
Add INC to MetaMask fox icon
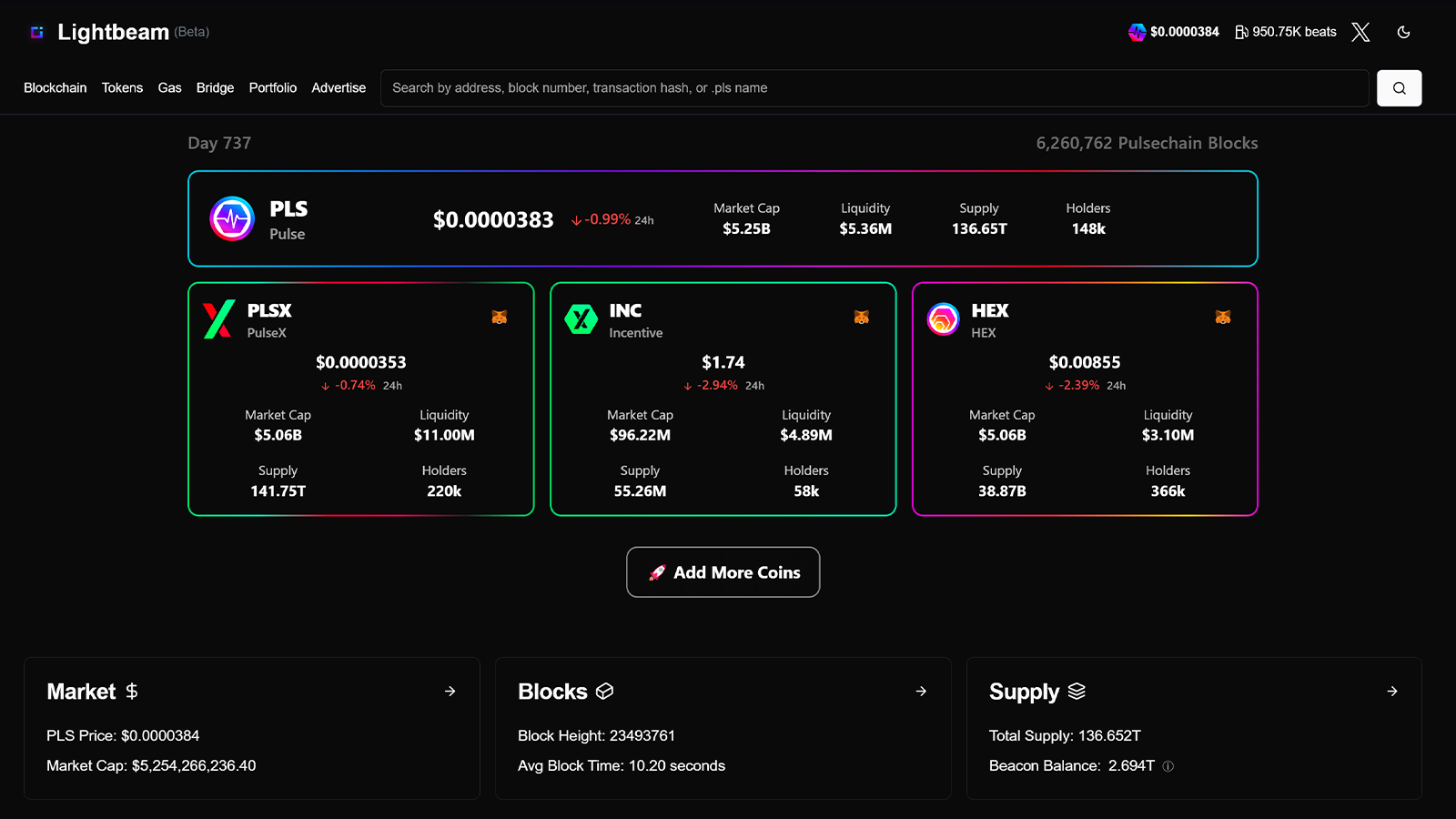coord(862,317)
